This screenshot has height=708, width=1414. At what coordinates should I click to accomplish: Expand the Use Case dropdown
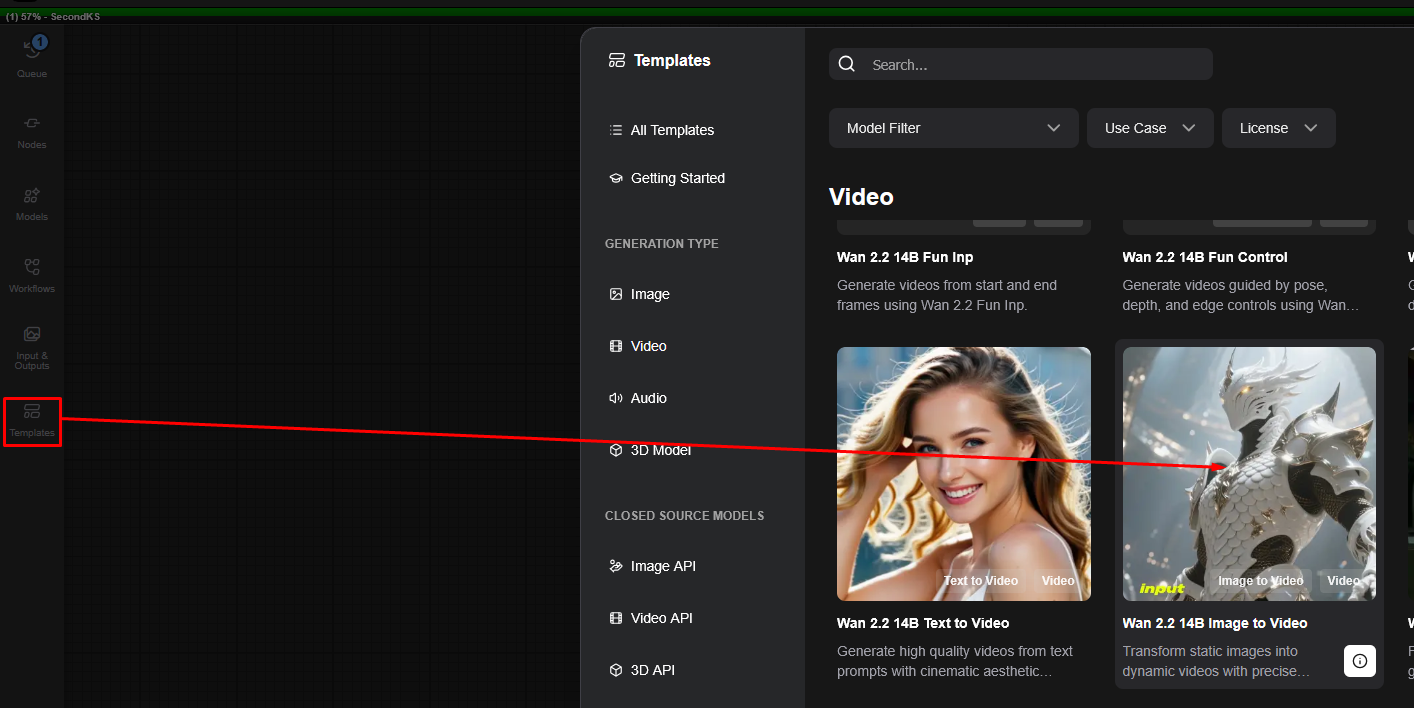1150,128
